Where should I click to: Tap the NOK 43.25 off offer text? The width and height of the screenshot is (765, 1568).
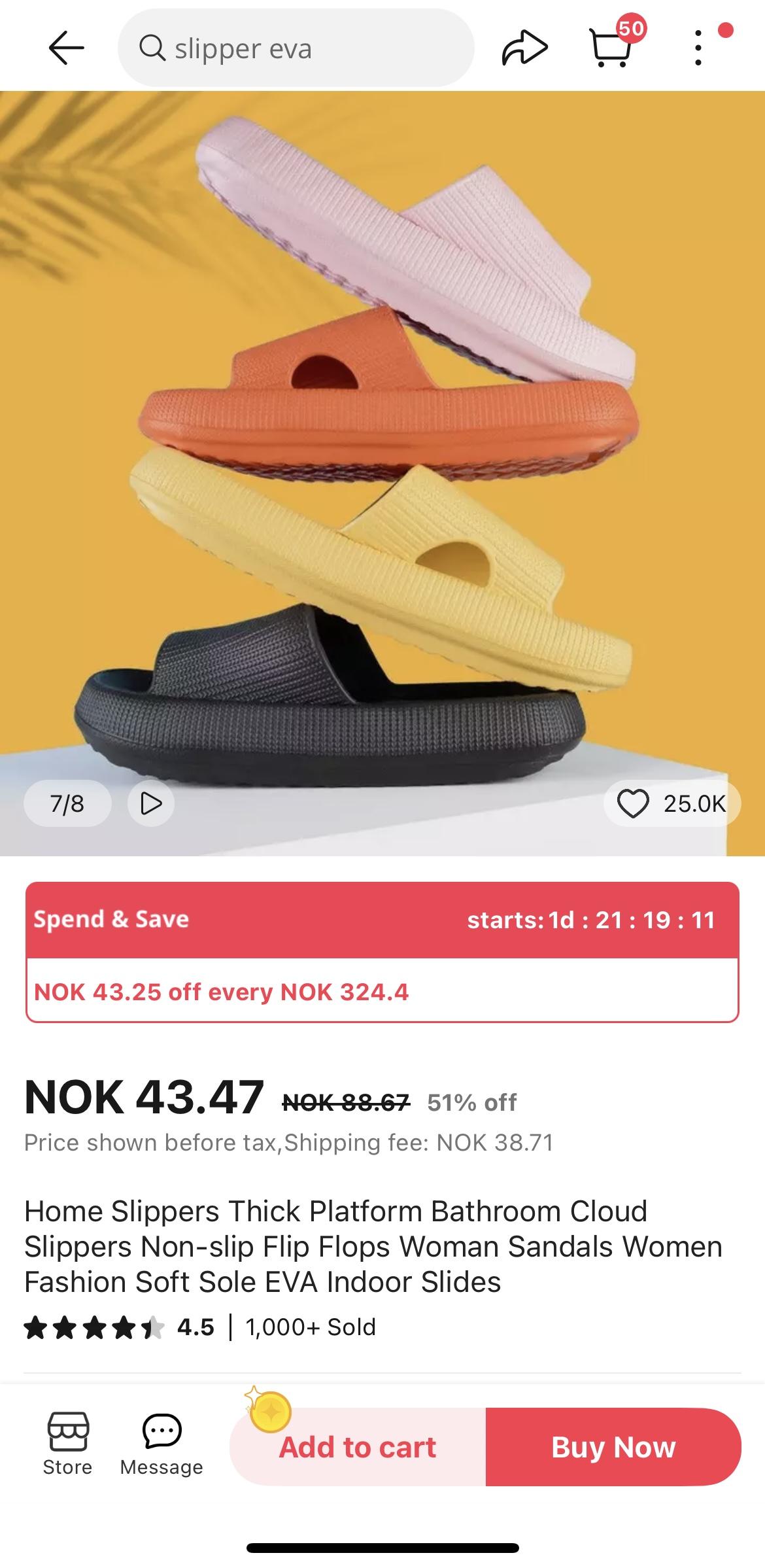[221, 992]
